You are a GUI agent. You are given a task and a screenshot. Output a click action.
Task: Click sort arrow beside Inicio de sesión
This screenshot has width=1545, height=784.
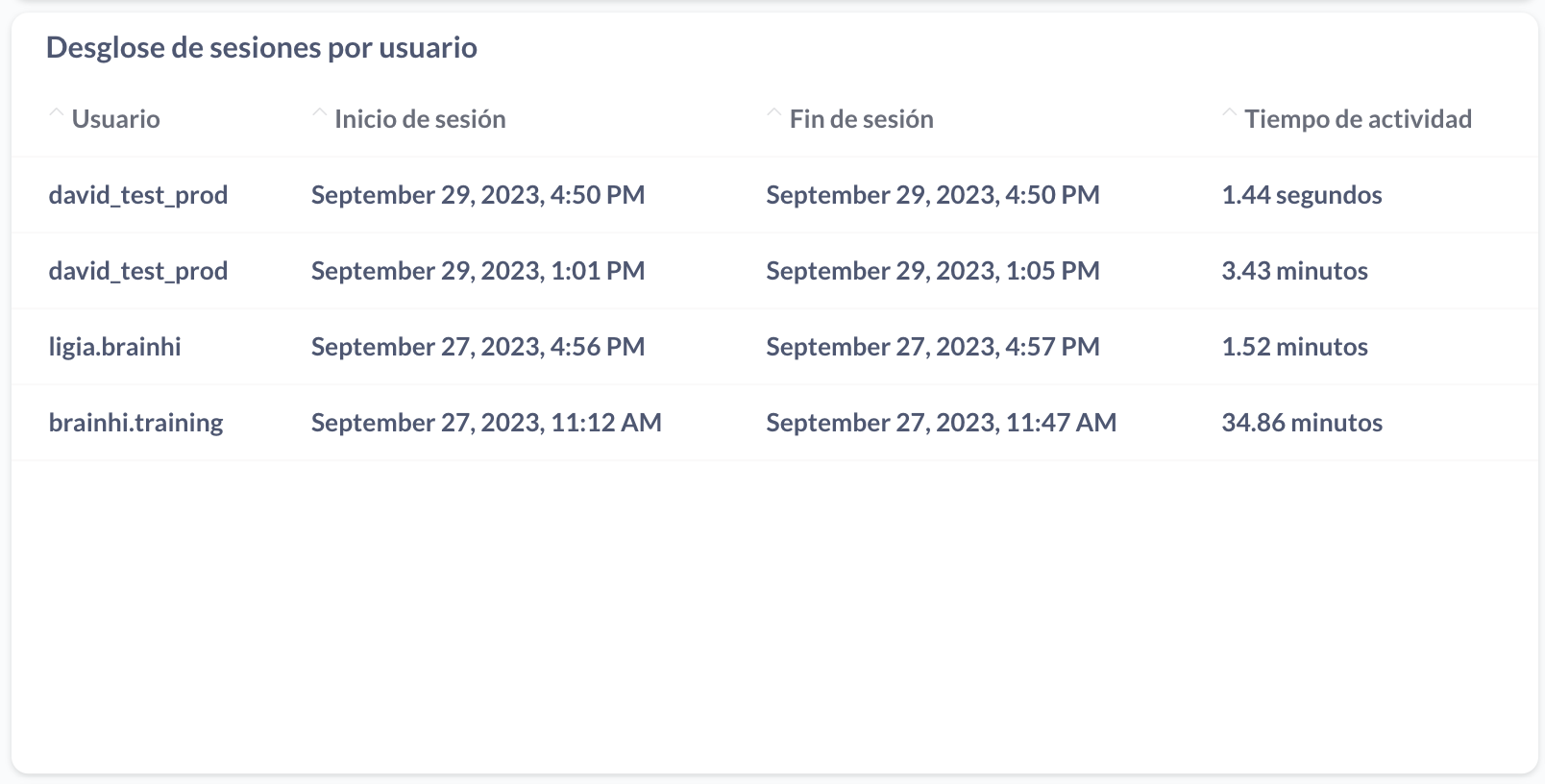319,114
